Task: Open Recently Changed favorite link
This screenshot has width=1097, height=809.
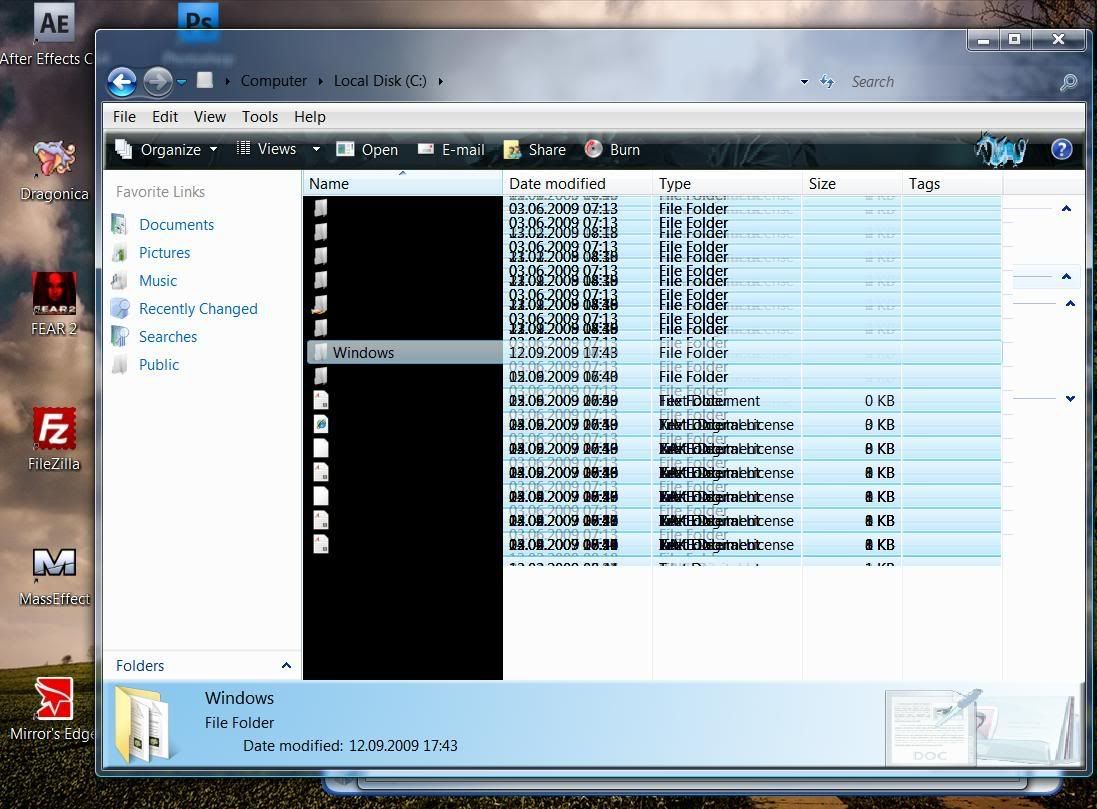Action: [x=198, y=309]
